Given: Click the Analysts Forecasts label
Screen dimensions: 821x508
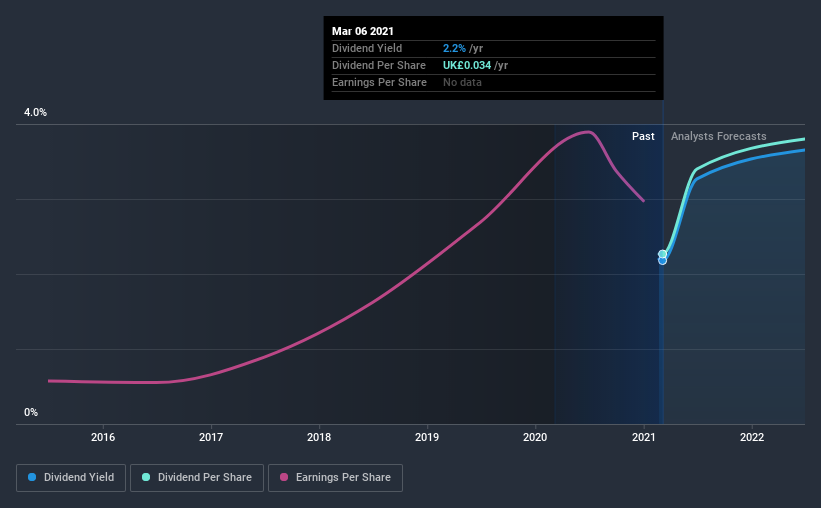Looking at the screenshot, I should coord(718,136).
